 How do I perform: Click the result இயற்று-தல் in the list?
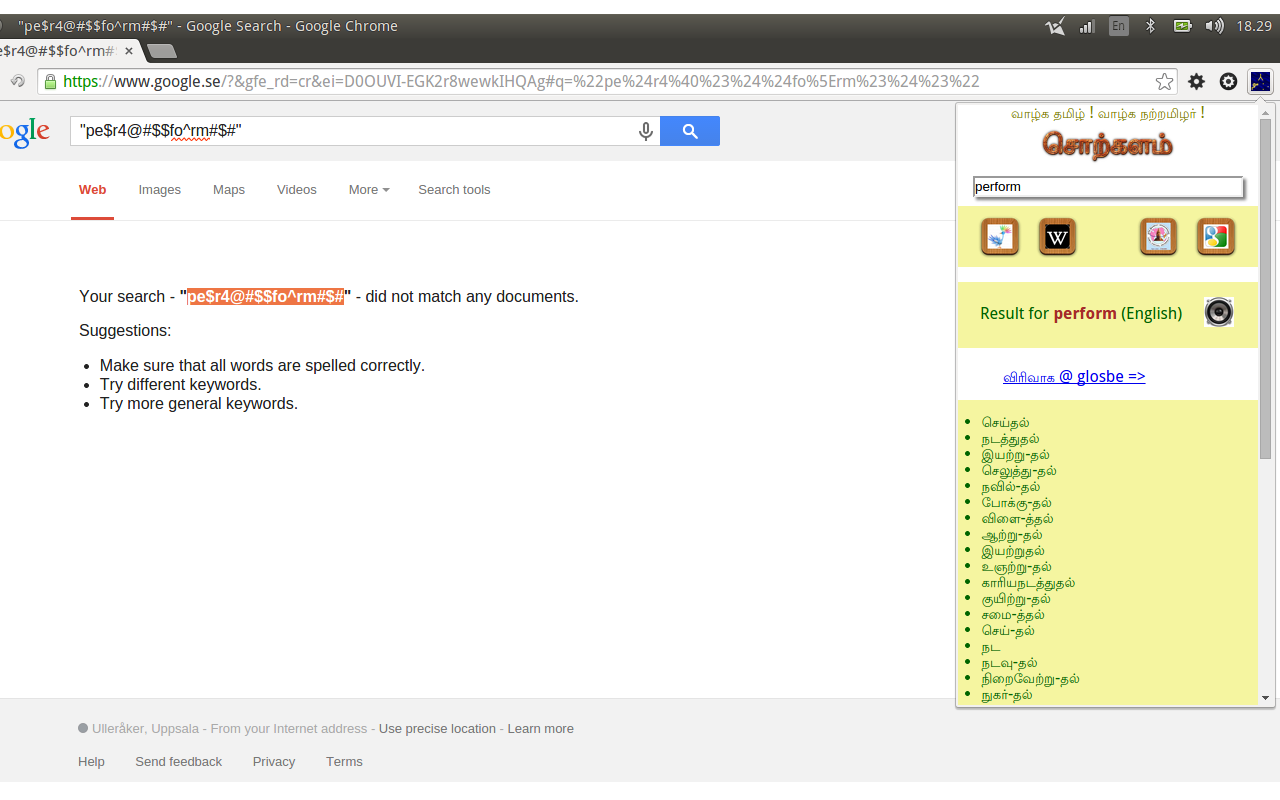click(x=1015, y=455)
